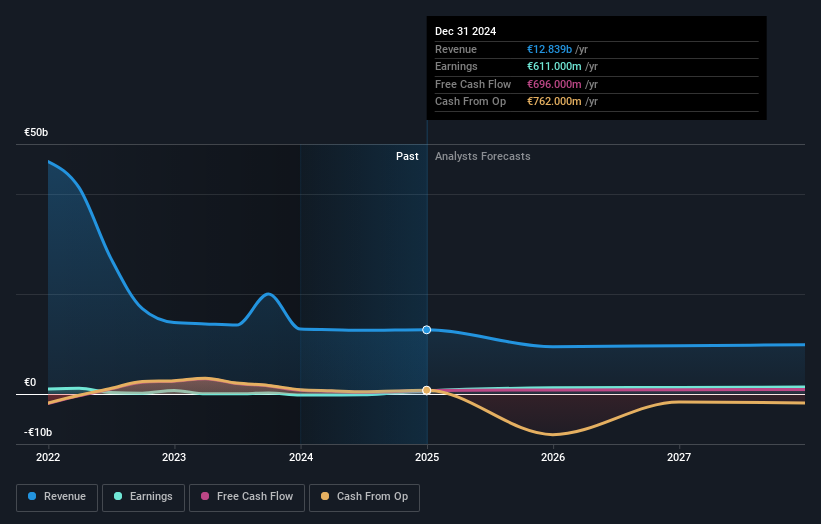Click the 'Cash From Op' row label in the tooltip
The width and height of the screenshot is (821, 524).
pos(470,102)
